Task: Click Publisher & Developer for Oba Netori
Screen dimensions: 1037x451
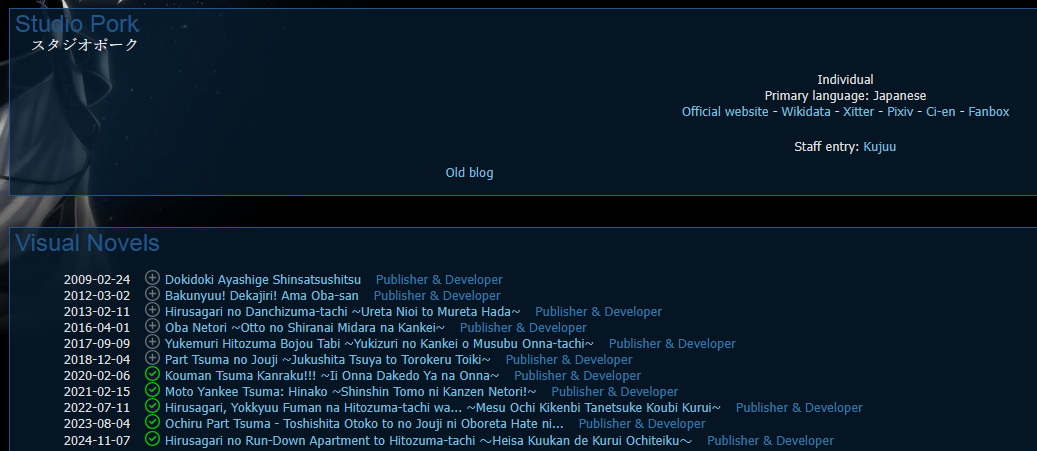Action: 523,327
